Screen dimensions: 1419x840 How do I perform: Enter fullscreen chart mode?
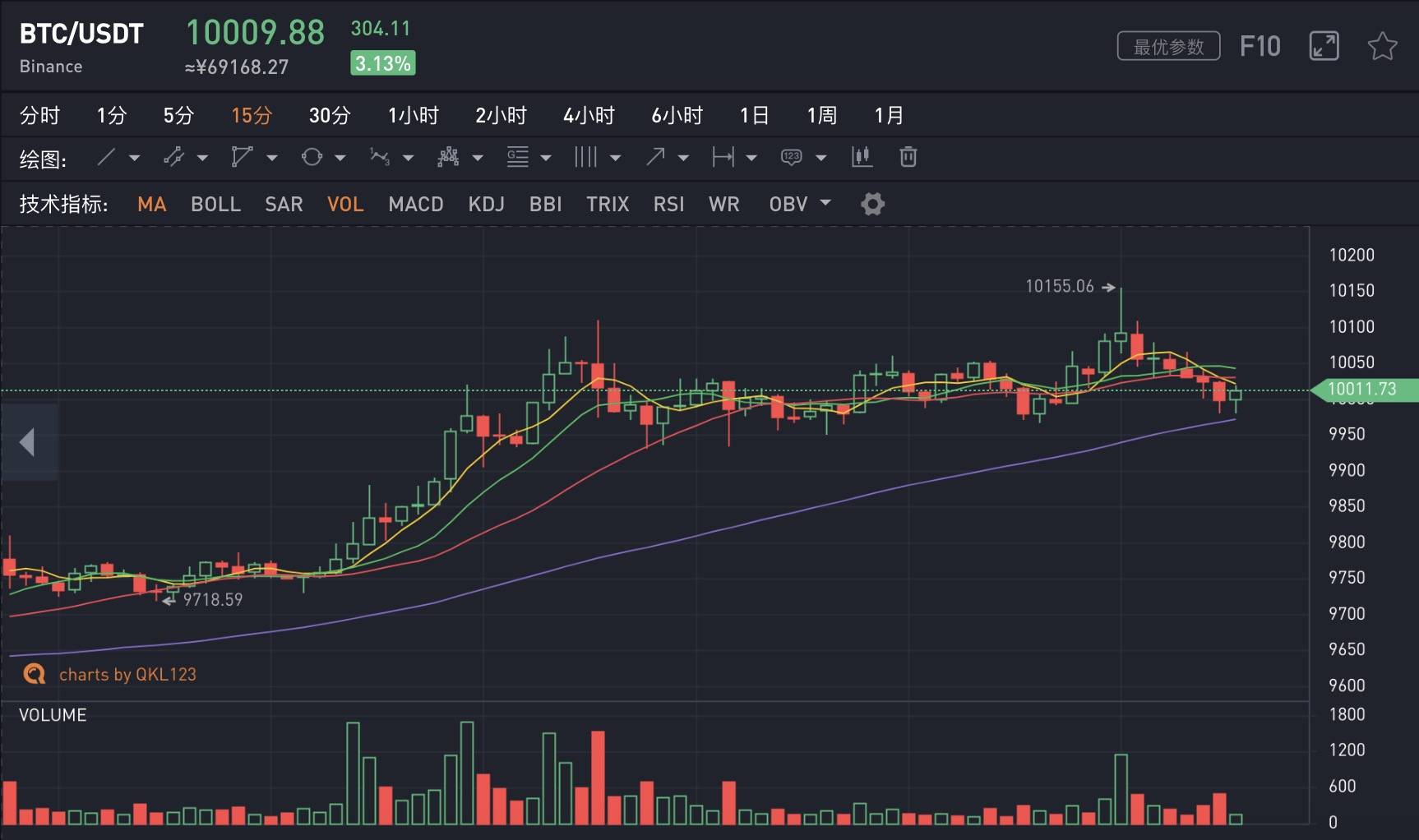[x=1324, y=46]
